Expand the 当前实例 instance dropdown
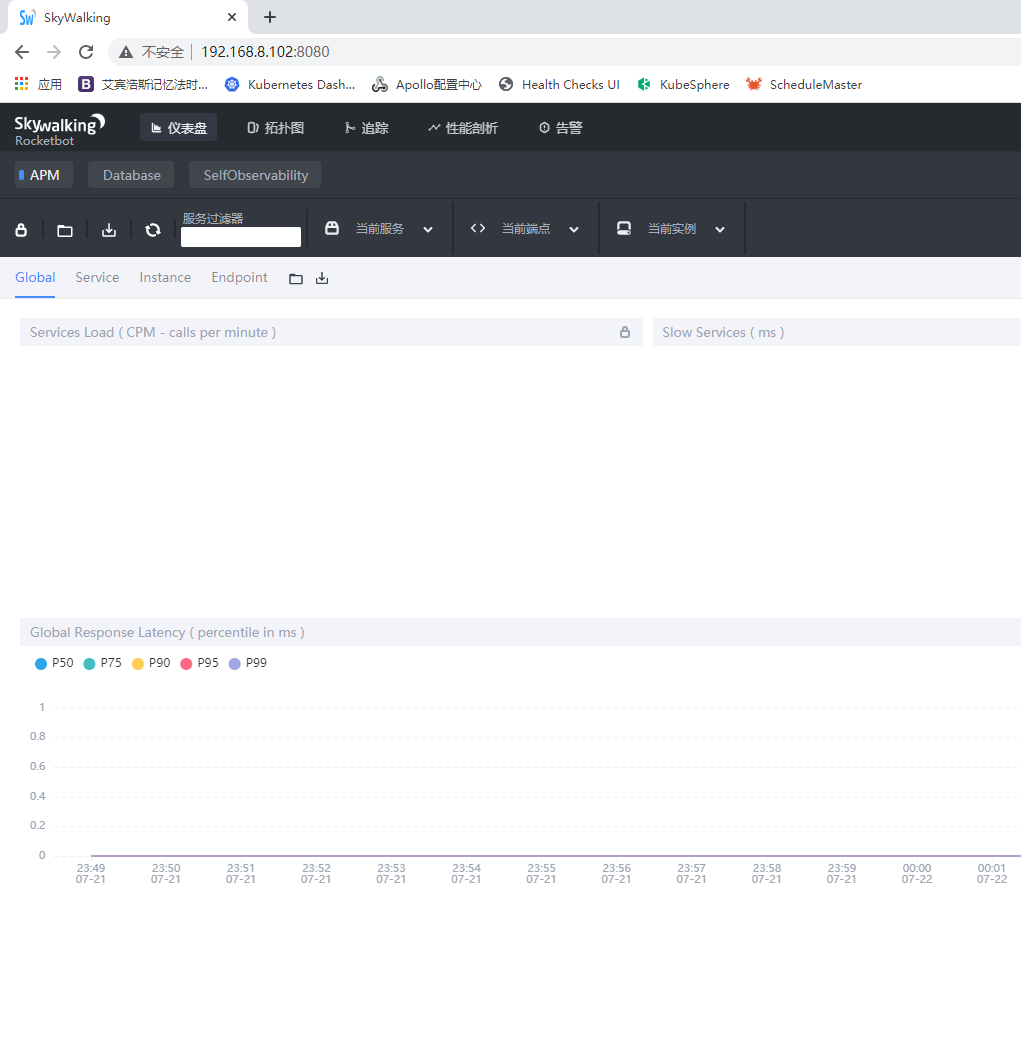The image size is (1021, 1053). click(x=720, y=228)
